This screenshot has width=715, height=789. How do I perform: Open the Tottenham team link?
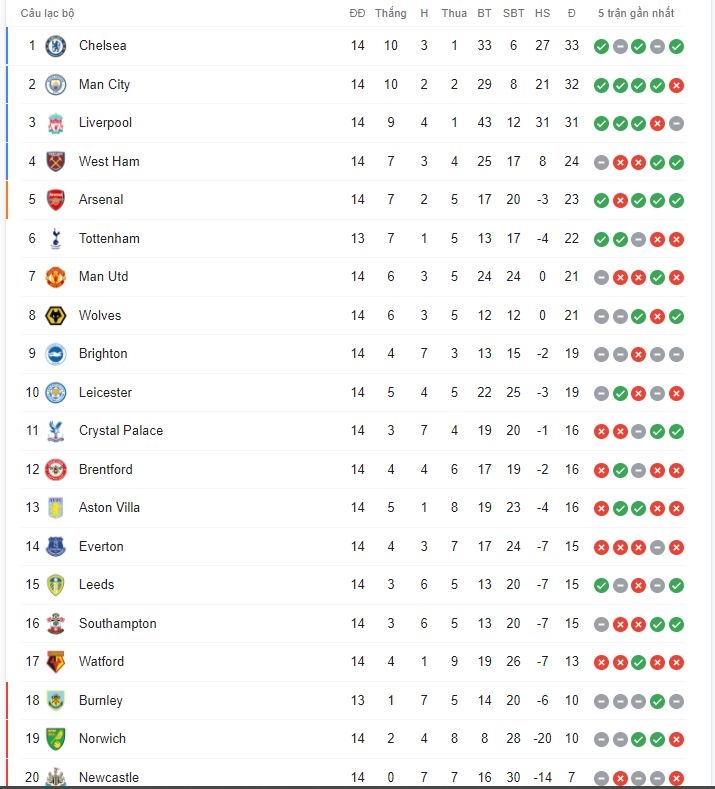coord(109,239)
